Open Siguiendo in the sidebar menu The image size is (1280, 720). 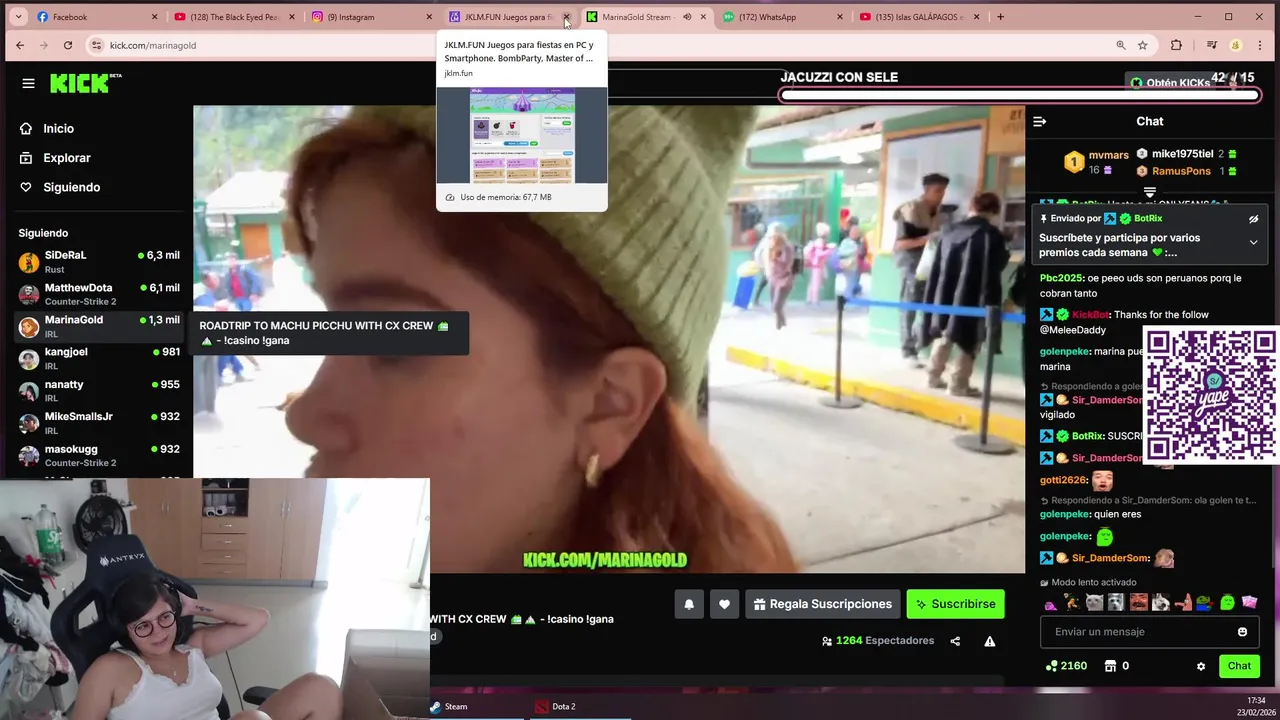(x=71, y=187)
